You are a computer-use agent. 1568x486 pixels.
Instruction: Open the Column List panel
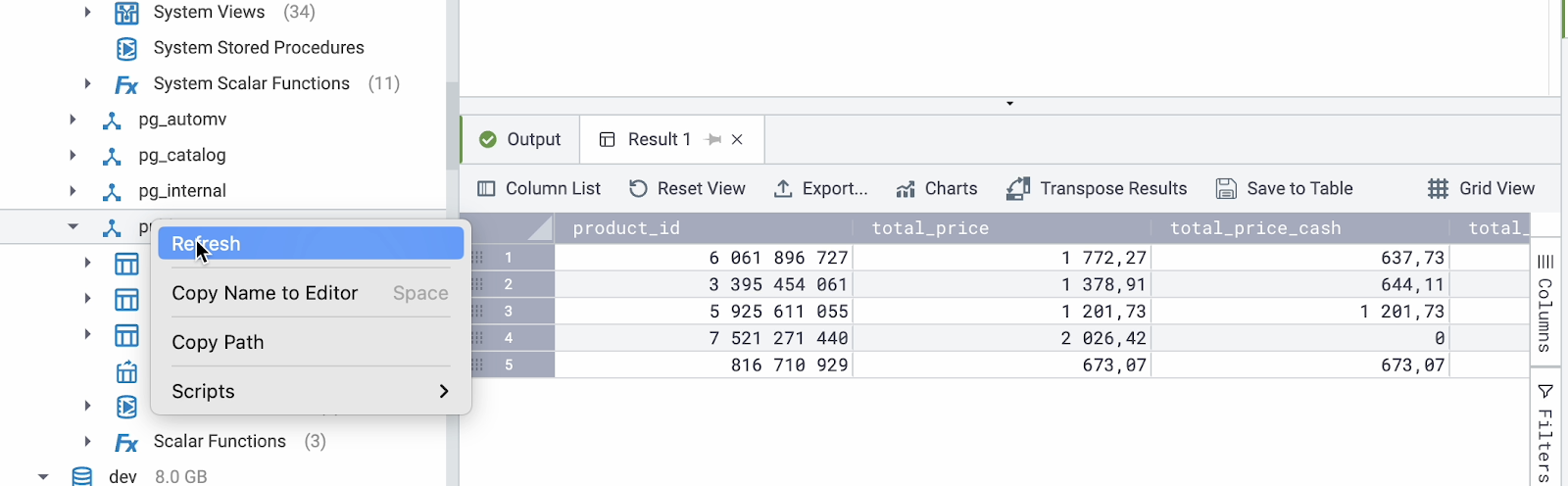click(x=539, y=189)
